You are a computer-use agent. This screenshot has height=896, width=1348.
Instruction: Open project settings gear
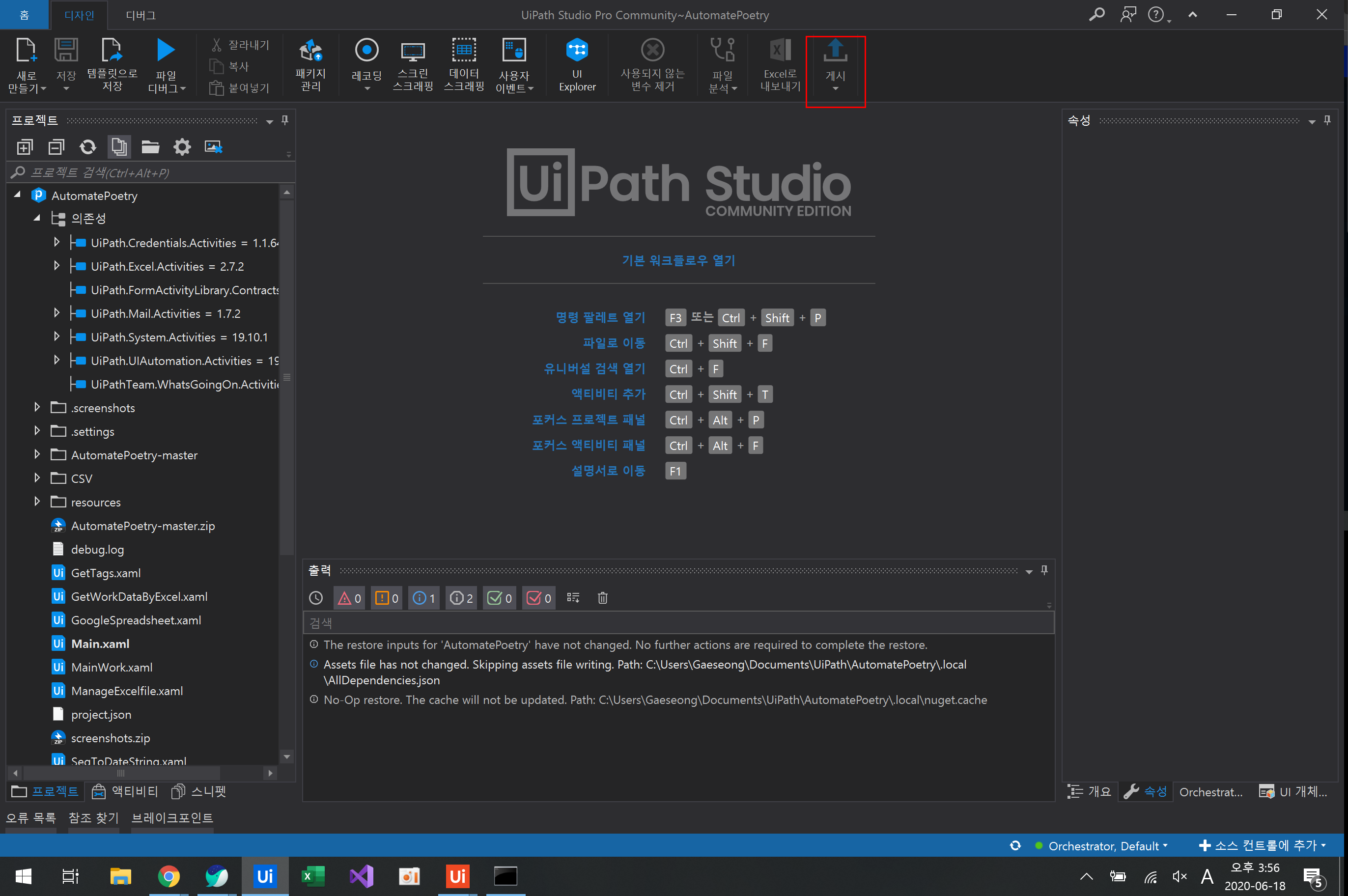(182, 147)
